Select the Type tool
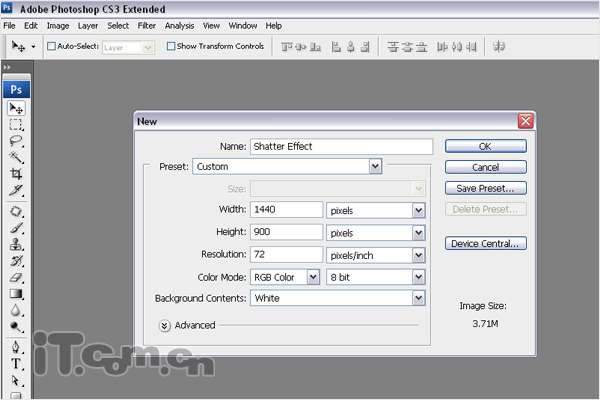 (x=16, y=364)
